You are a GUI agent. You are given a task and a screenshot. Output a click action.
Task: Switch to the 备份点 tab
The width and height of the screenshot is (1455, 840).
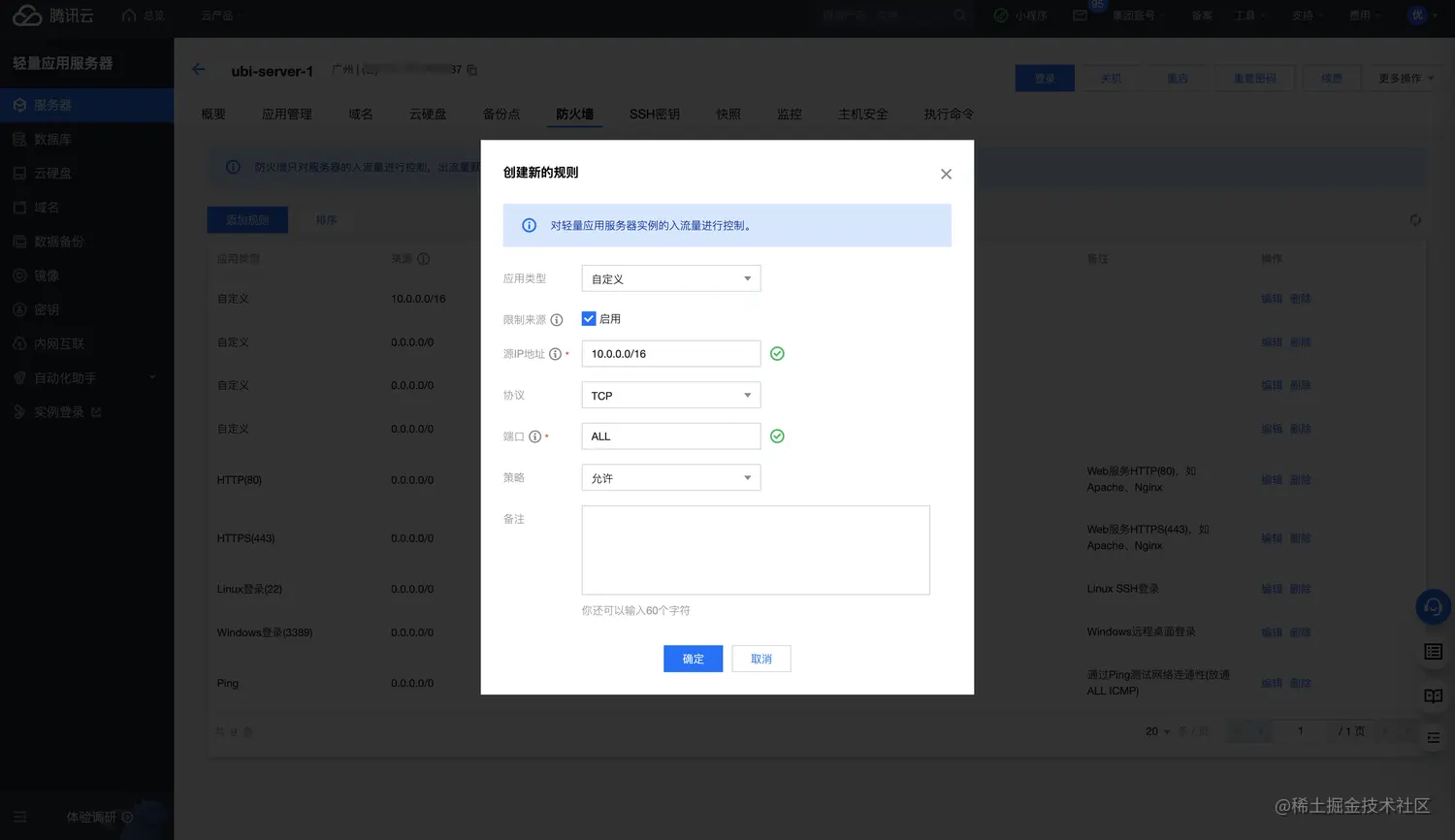tap(501, 114)
